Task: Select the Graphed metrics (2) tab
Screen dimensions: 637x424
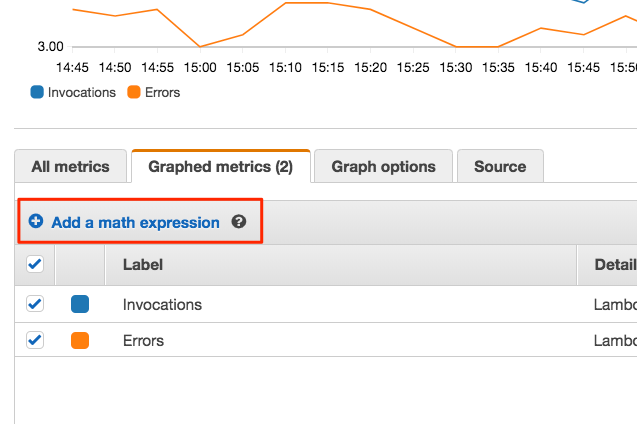Action: [220, 167]
